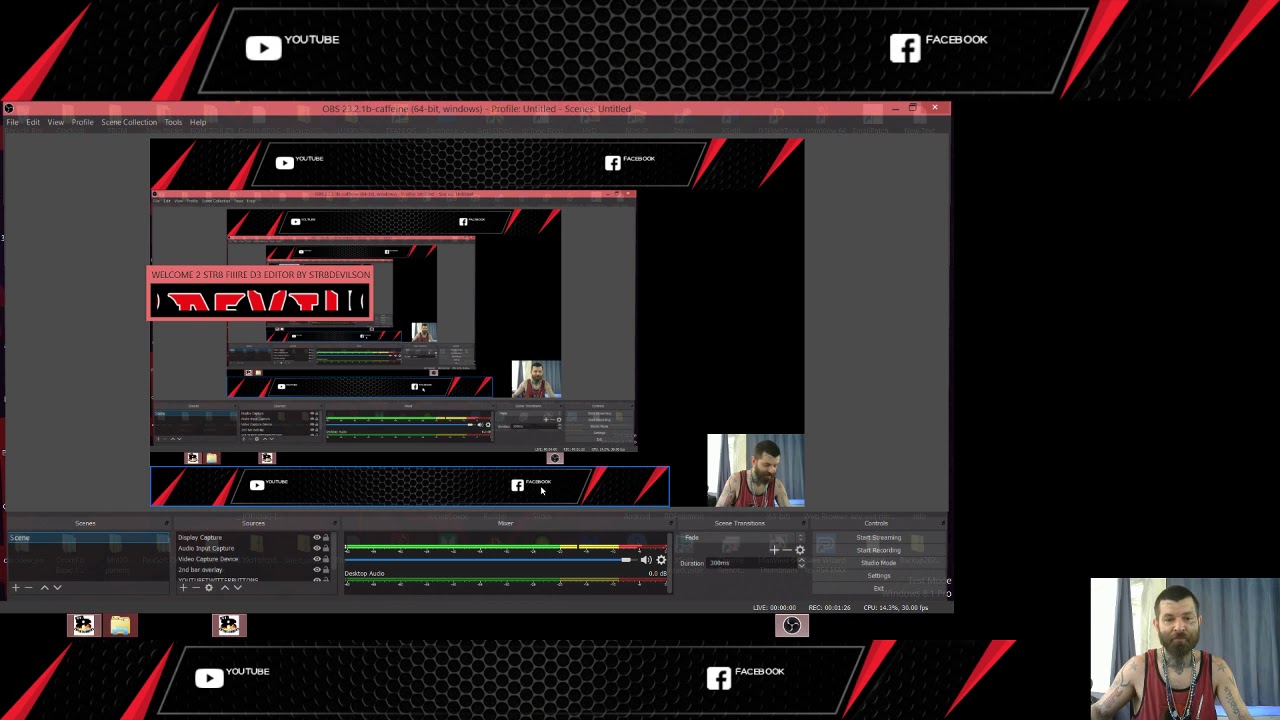Move the scene up in the Scenes list
The height and width of the screenshot is (720, 1280).
click(x=44, y=588)
